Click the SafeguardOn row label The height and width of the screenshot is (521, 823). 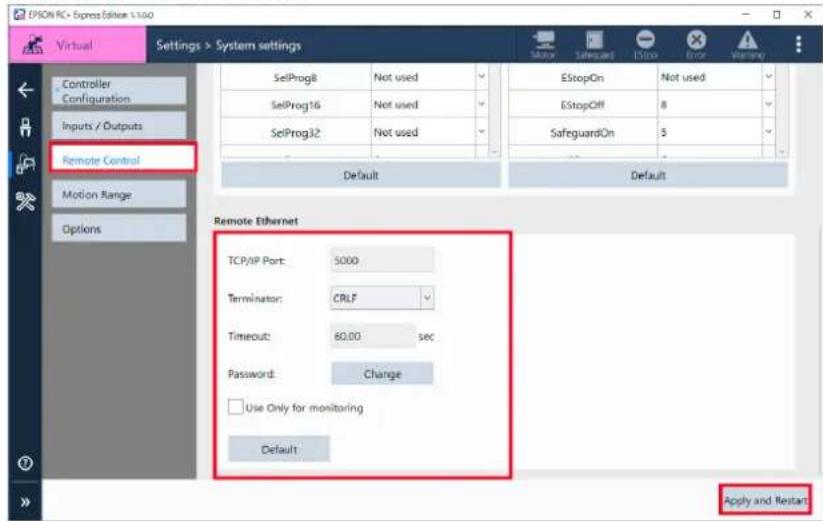tap(582, 133)
